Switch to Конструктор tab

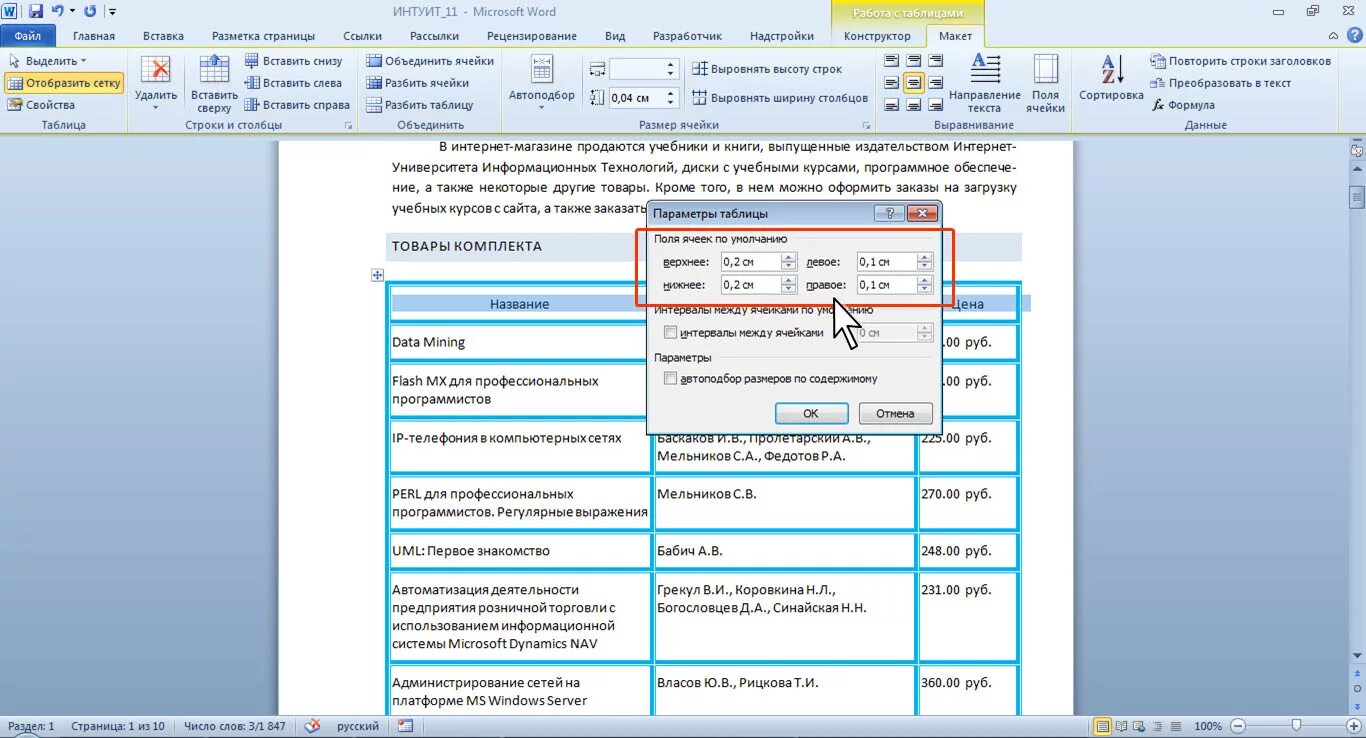[x=877, y=36]
